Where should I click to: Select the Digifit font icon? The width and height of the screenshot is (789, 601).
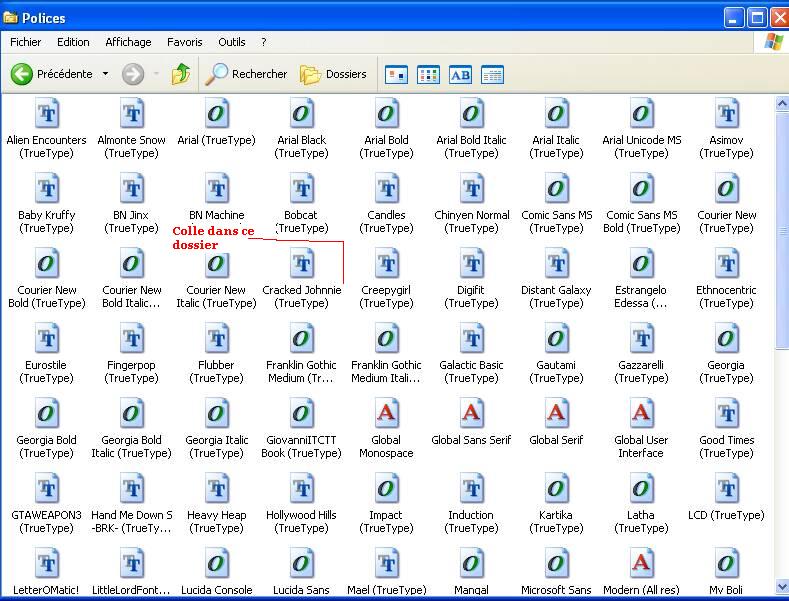pos(471,263)
